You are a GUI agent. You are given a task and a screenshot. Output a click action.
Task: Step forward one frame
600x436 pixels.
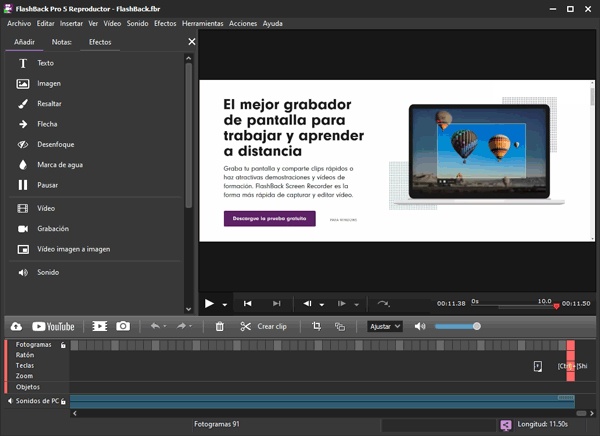(342, 304)
